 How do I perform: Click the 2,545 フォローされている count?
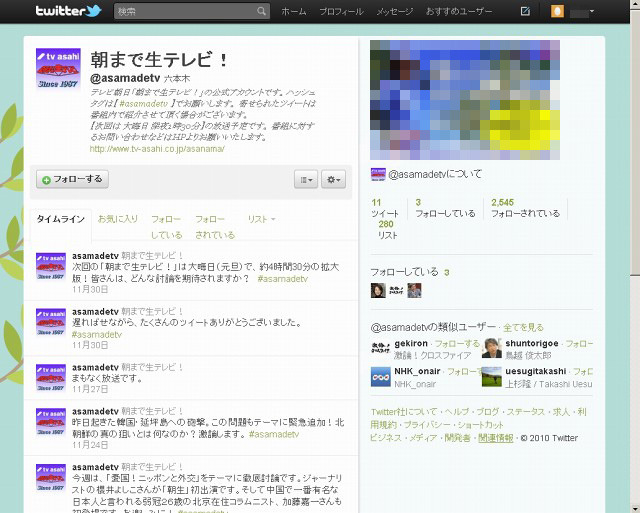[525, 208]
